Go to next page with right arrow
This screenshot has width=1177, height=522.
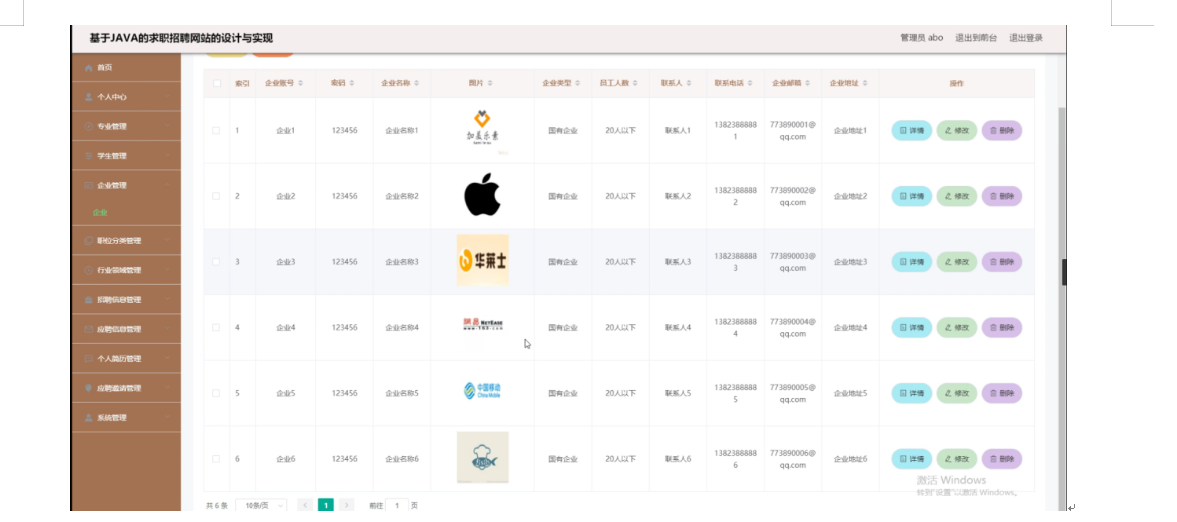tap(346, 505)
